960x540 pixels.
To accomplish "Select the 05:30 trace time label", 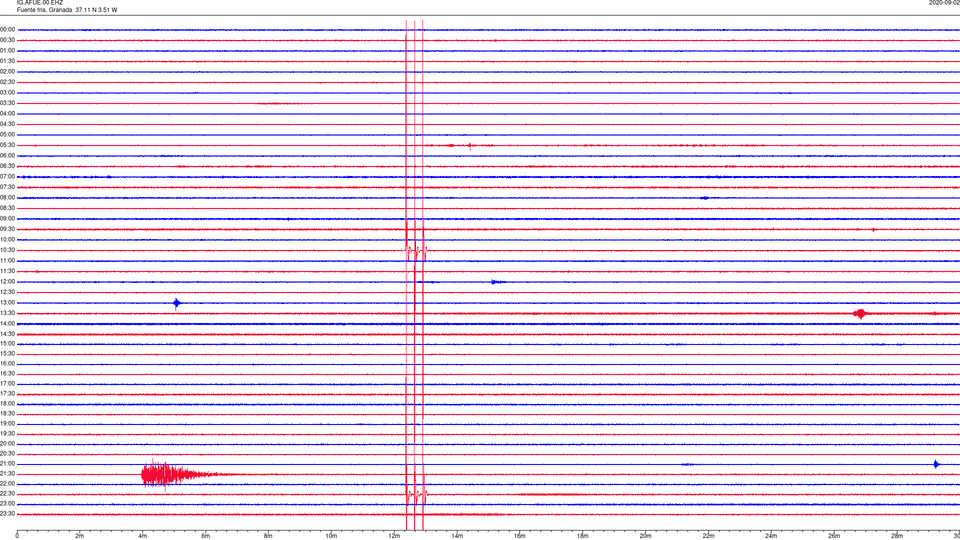I will (x=8, y=145).
